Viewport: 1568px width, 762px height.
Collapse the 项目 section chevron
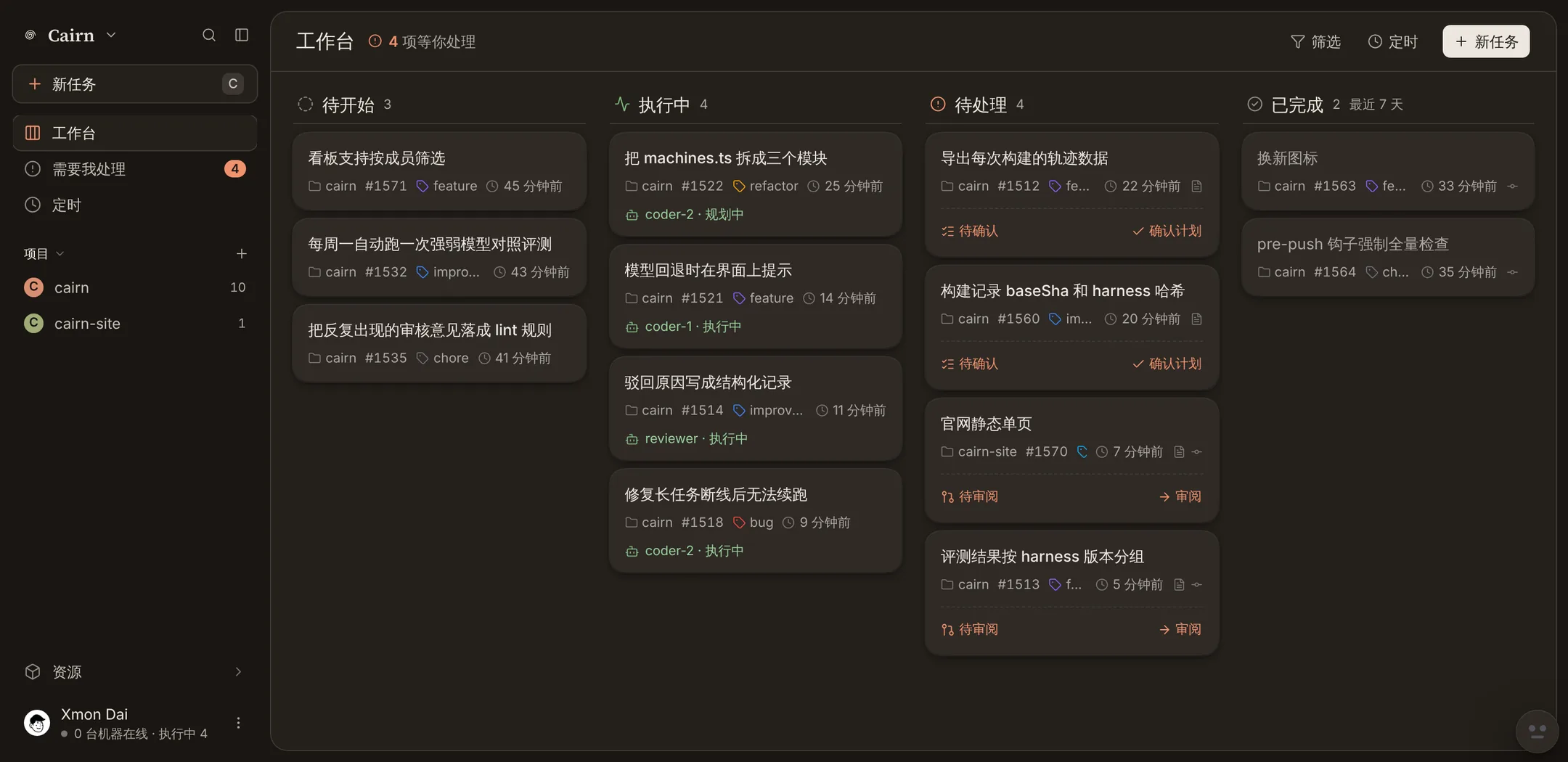click(60, 253)
